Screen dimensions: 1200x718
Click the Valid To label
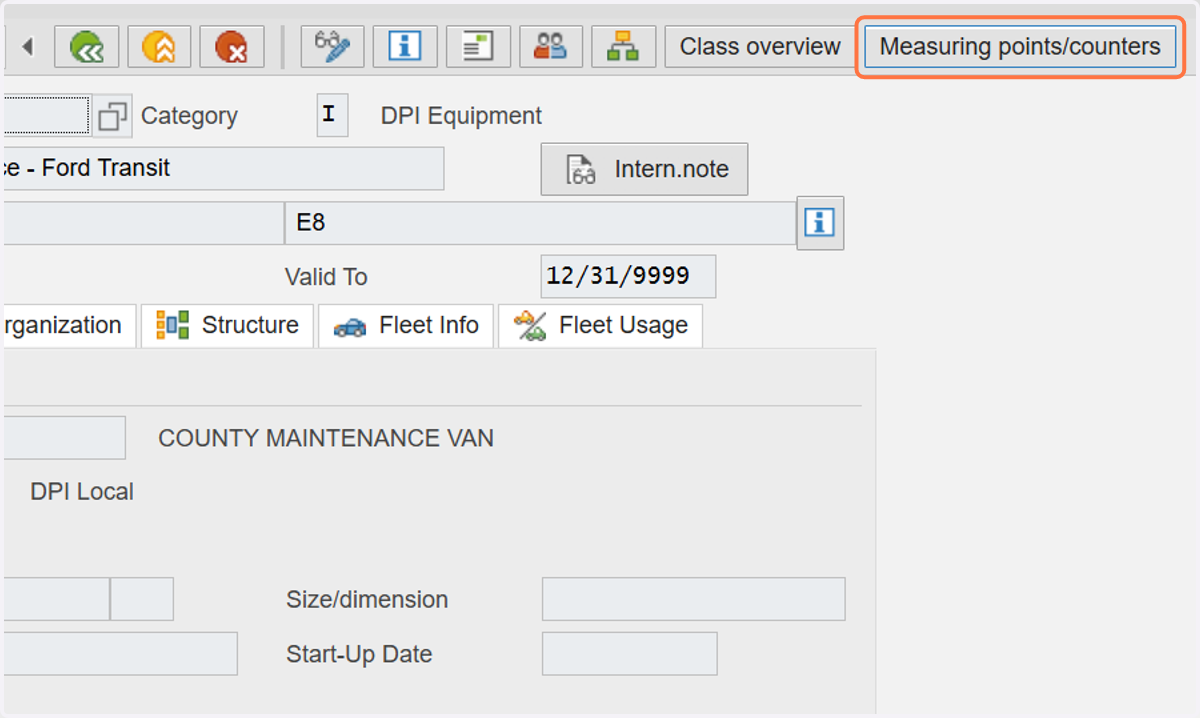[x=326, y=277]
